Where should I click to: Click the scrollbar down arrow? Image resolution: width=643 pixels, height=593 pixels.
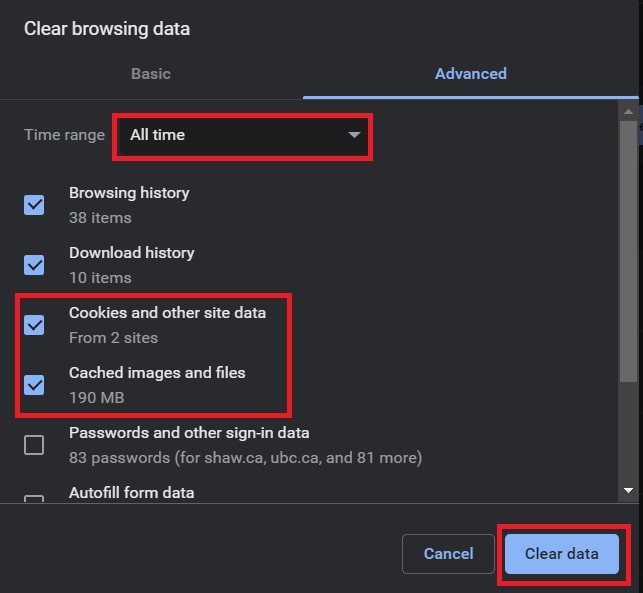(628, 490)
